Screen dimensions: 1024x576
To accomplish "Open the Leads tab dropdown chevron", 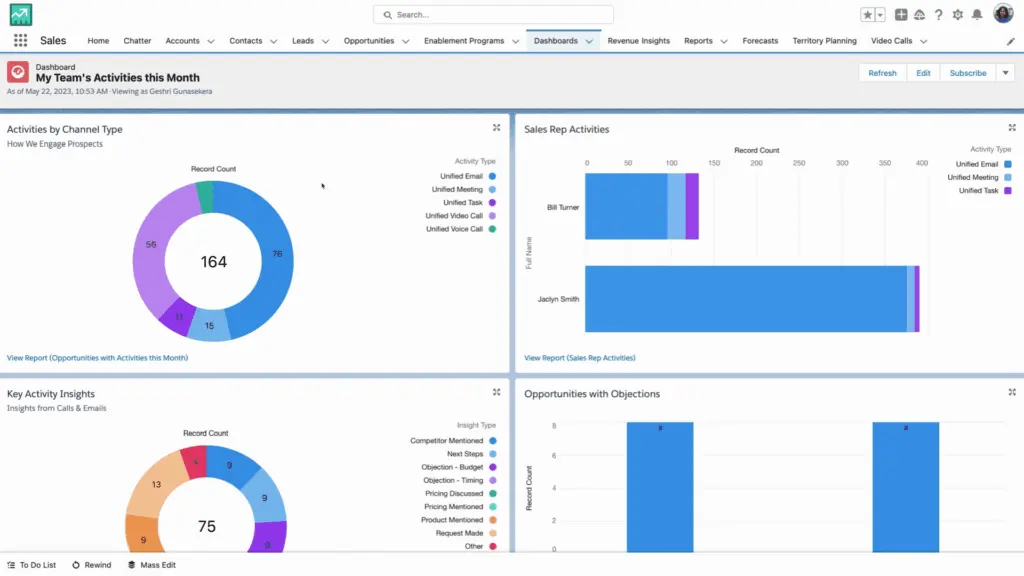I will coord(325,41).
